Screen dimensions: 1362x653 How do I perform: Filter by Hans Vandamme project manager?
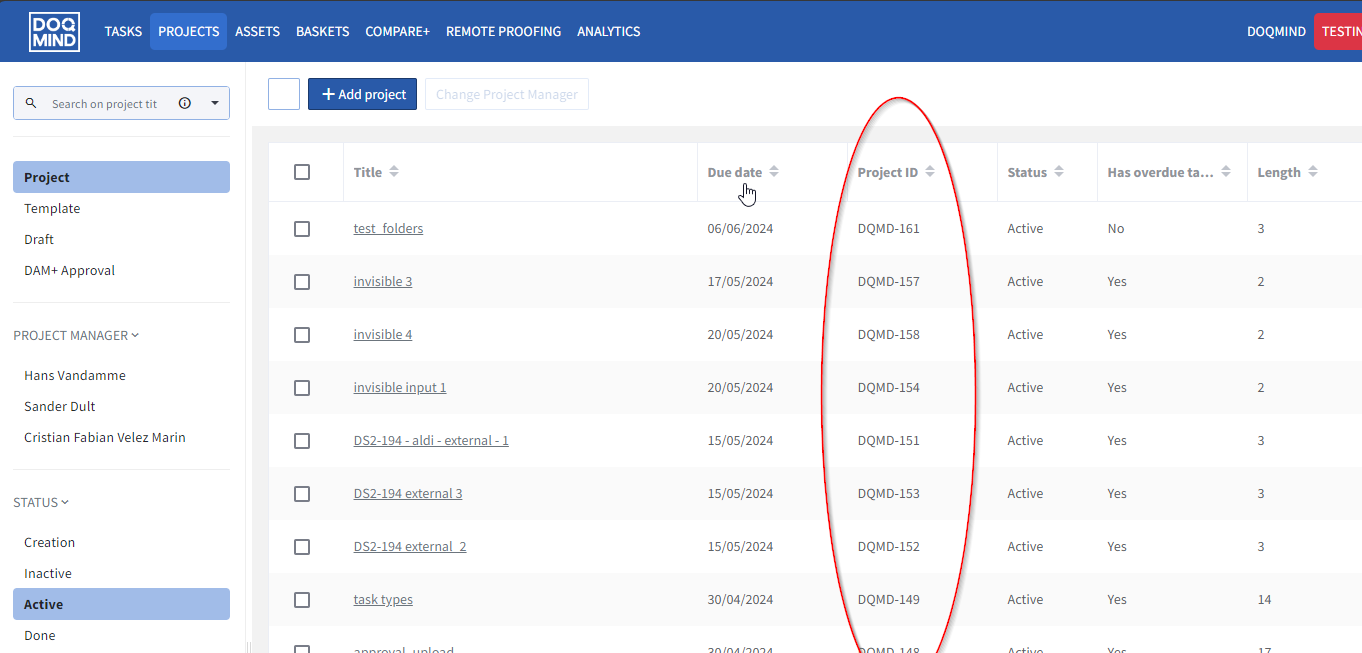(75, 376)
